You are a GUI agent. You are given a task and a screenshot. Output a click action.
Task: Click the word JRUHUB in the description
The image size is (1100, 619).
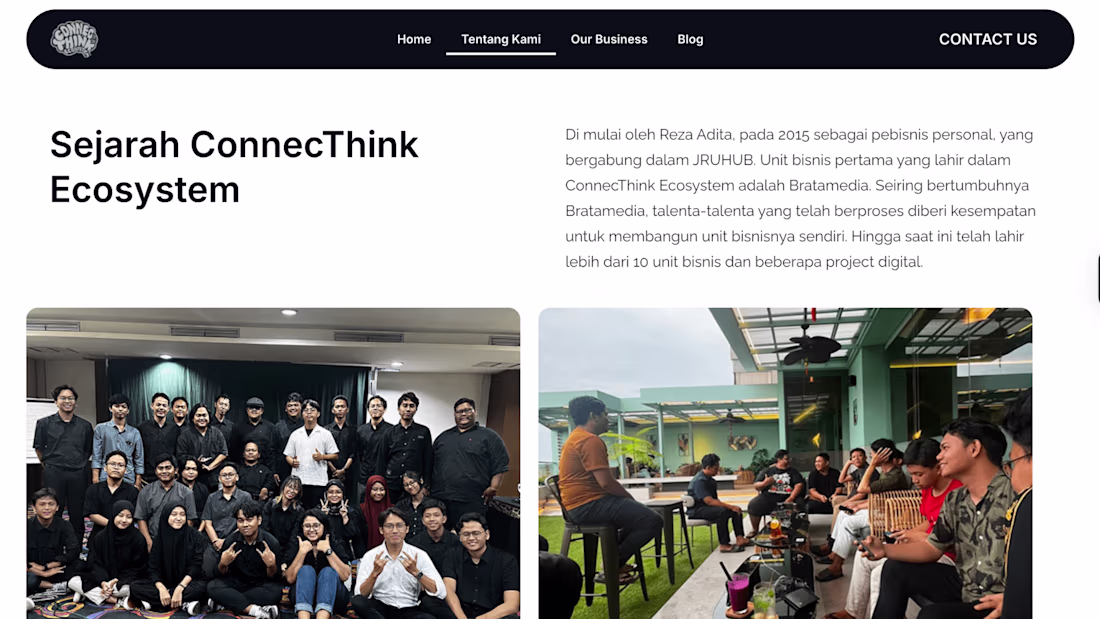point(723,160)
